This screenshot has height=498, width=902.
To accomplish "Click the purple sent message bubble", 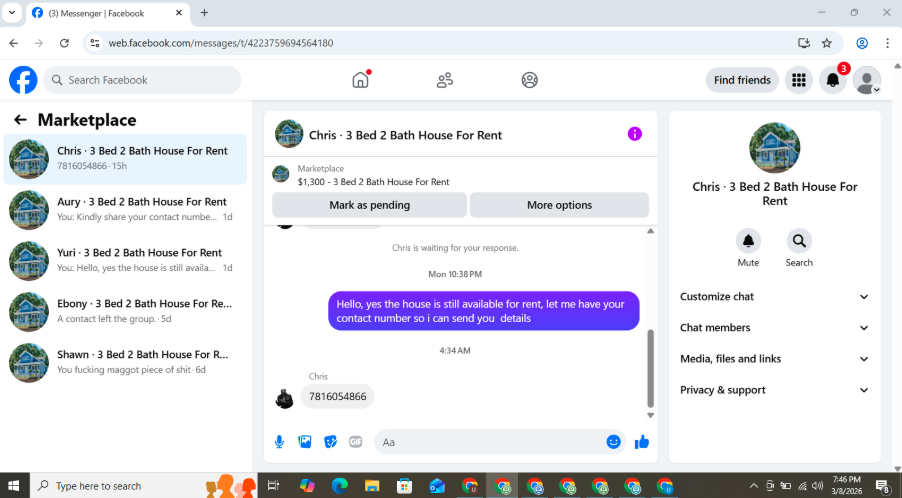I will point(483,311).
